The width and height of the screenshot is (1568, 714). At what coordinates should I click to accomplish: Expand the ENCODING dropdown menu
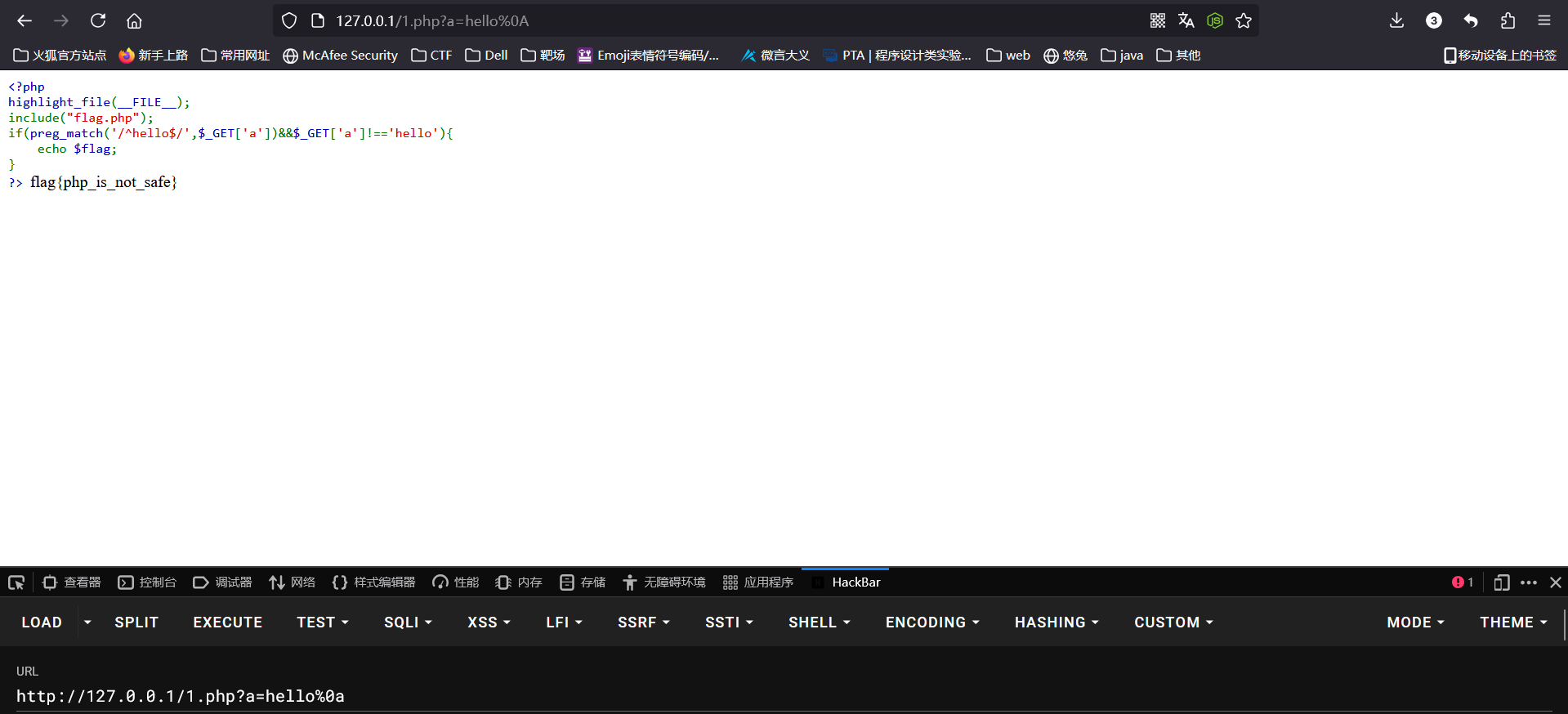pos(931,623)
